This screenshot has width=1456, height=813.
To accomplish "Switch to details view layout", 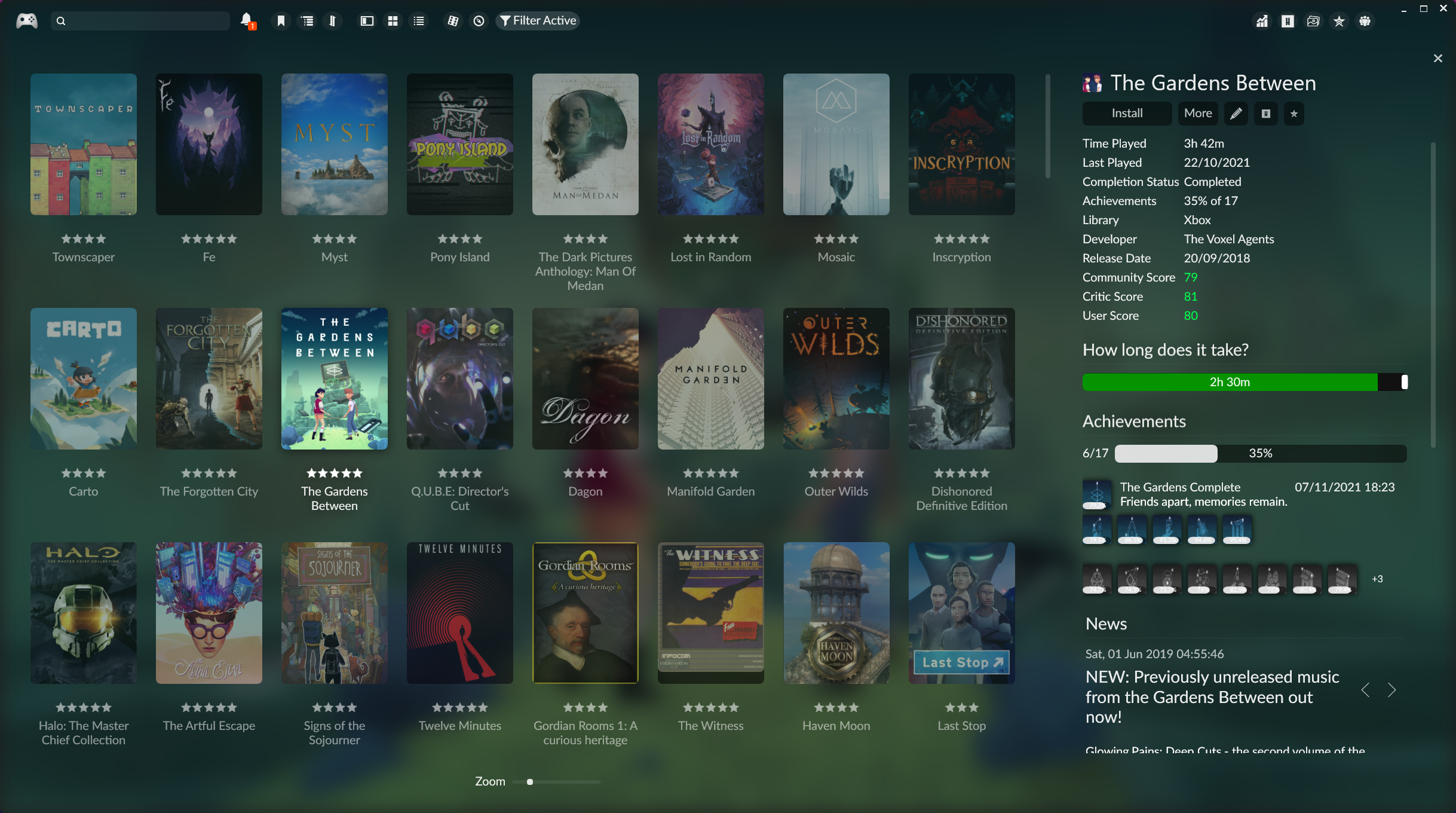I will point(367,21).
